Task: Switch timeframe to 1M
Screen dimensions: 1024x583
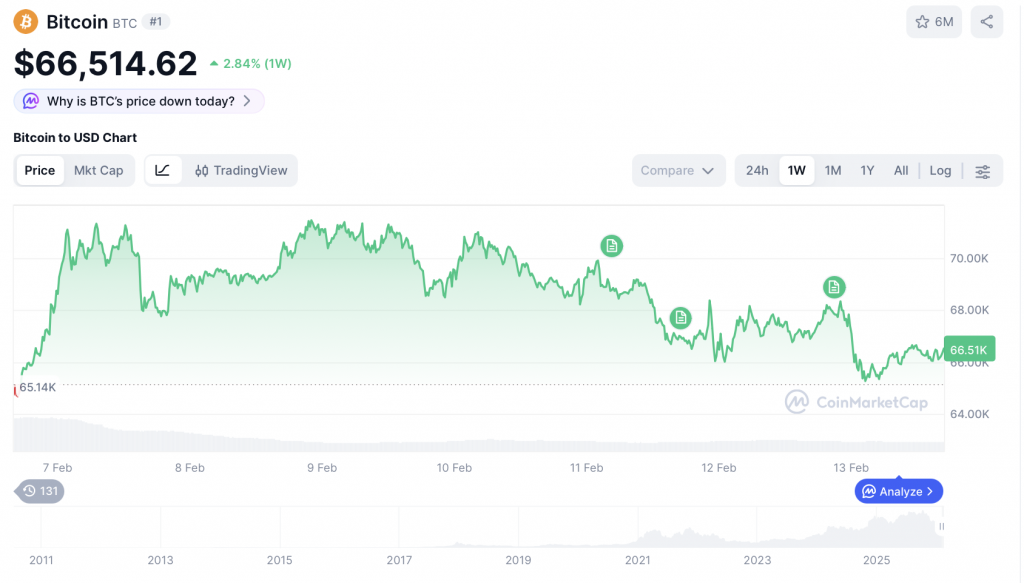Action: tap(832, 170)
